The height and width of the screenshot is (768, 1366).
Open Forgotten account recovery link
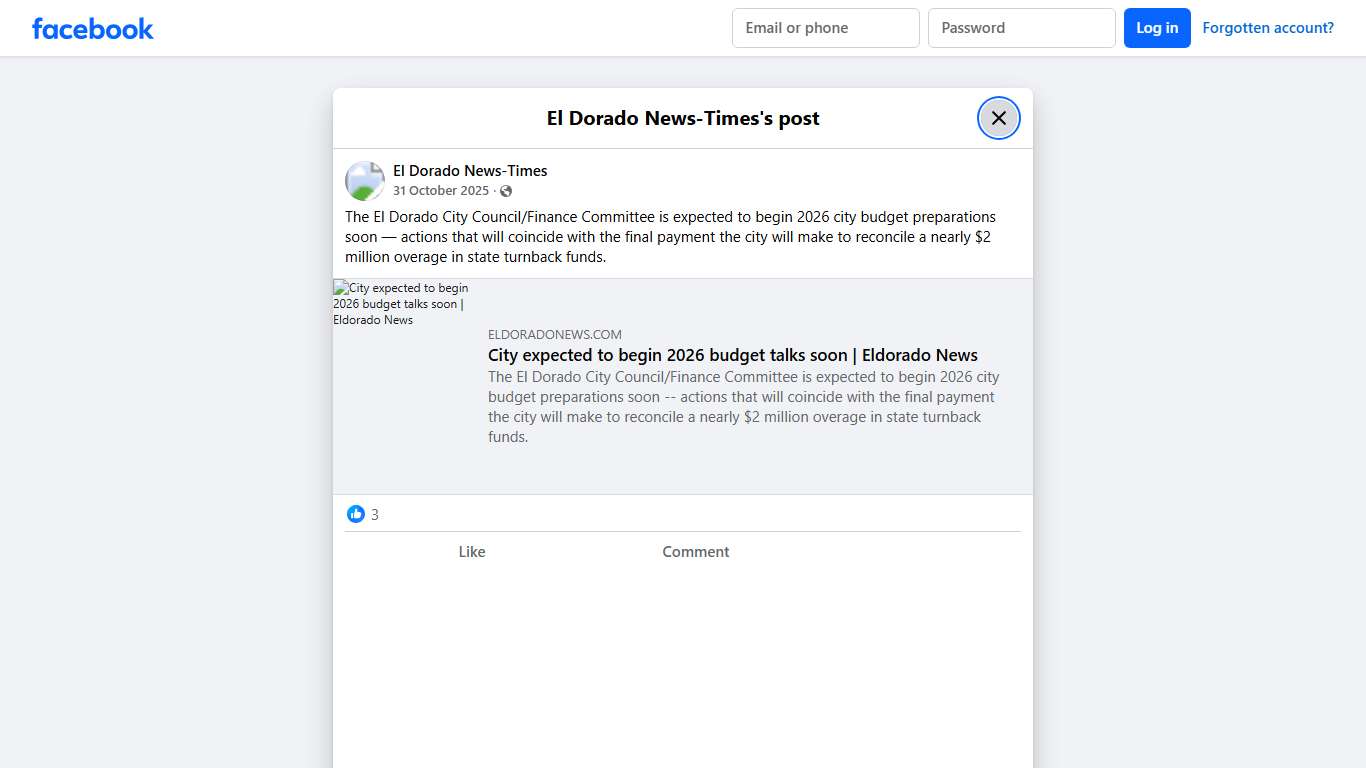1267,27
